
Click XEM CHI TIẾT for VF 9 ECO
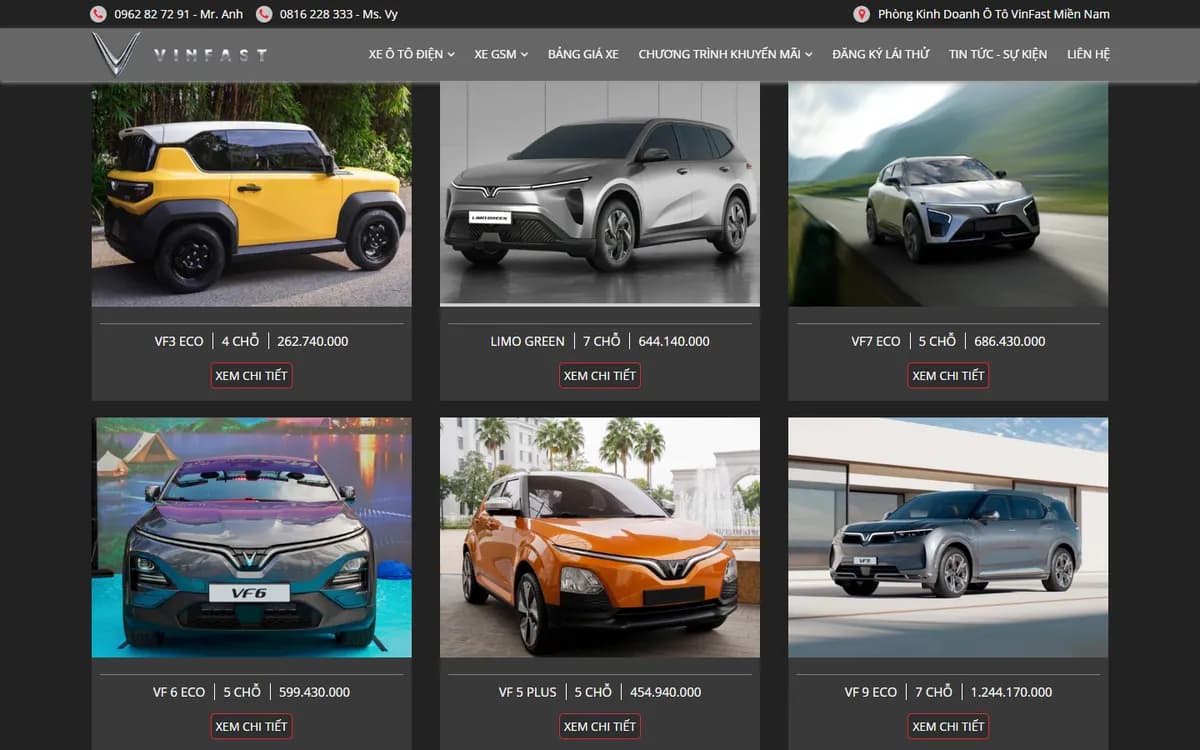(948, 726)
